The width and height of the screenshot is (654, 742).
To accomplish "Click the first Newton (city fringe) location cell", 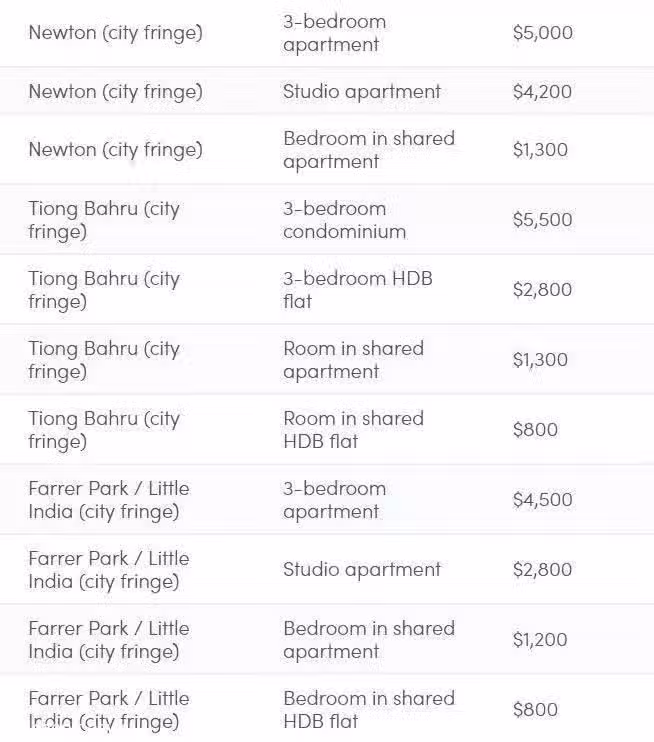I will click(115, 33).
